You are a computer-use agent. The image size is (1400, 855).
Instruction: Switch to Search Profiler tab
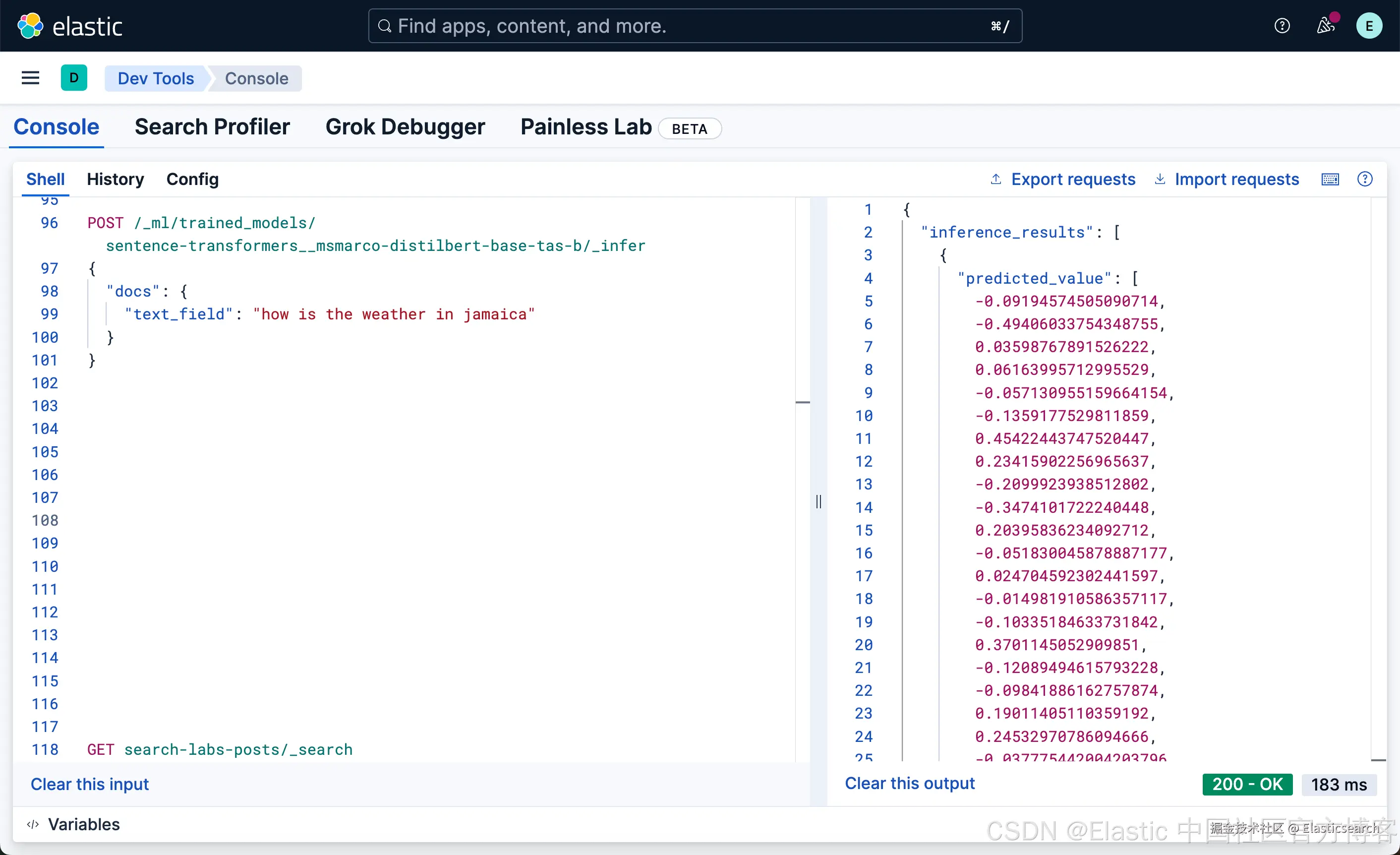(x=212, y=127)
